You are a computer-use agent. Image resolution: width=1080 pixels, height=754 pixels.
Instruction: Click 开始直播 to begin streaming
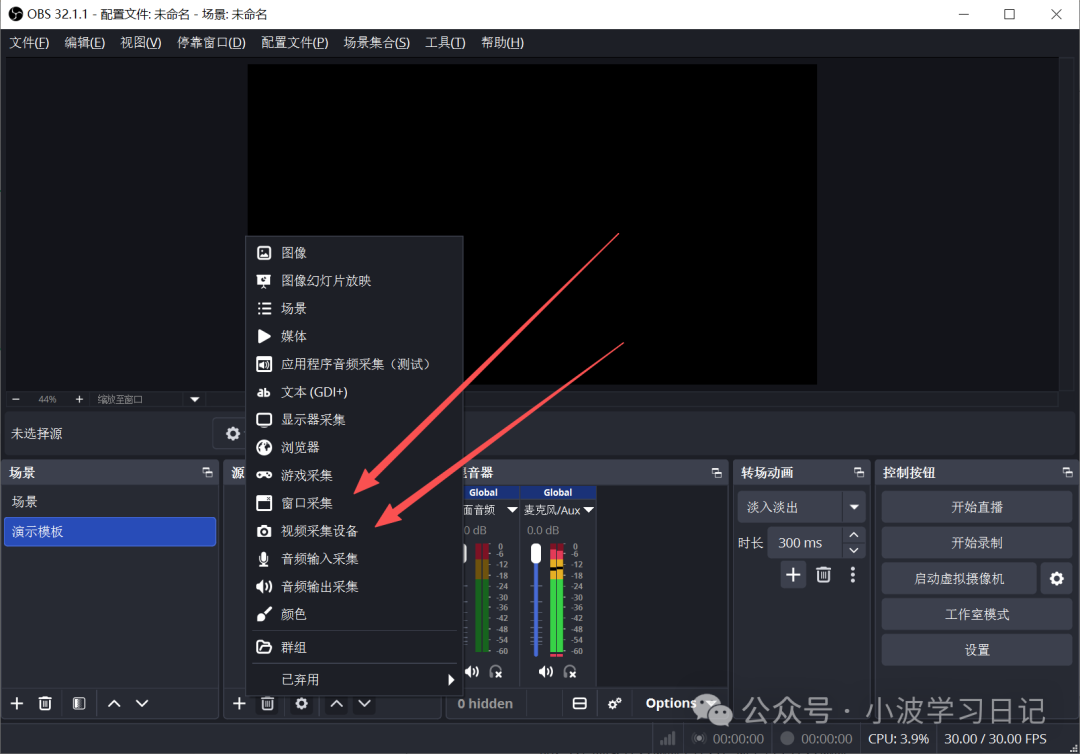coord(975,506)
